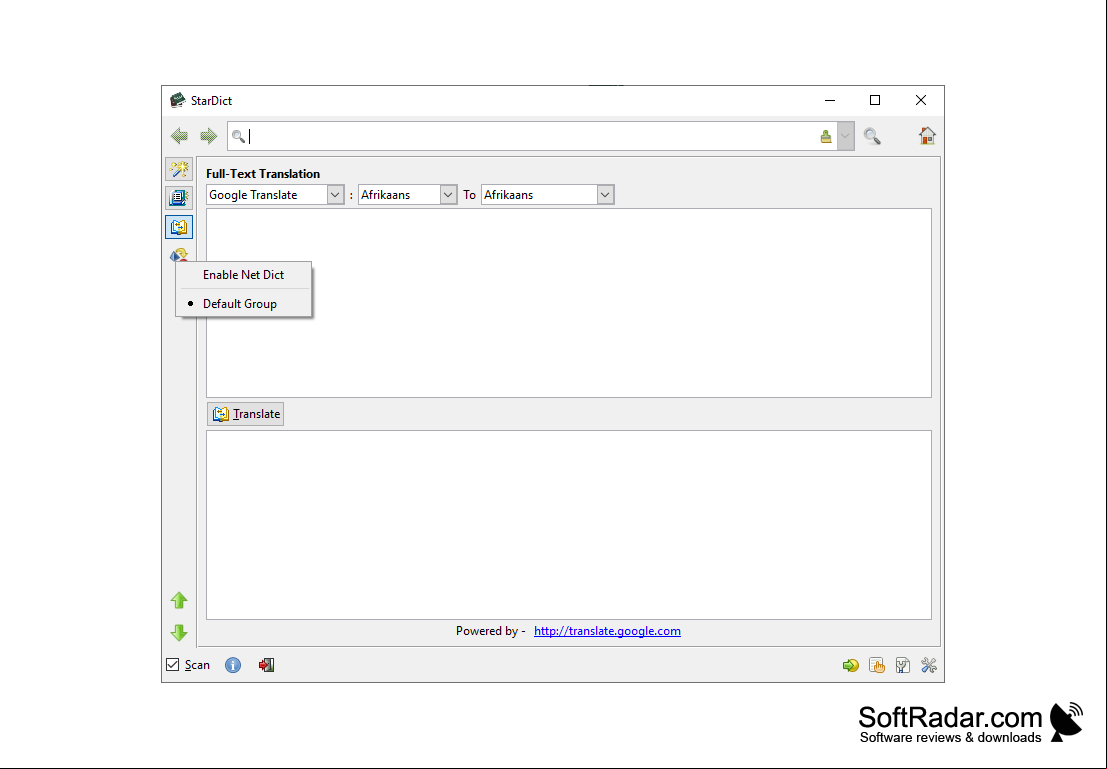Minimize the StarDict window
Image resolution: width=1107 pixels, height=769 pixels.
[830, 100]
